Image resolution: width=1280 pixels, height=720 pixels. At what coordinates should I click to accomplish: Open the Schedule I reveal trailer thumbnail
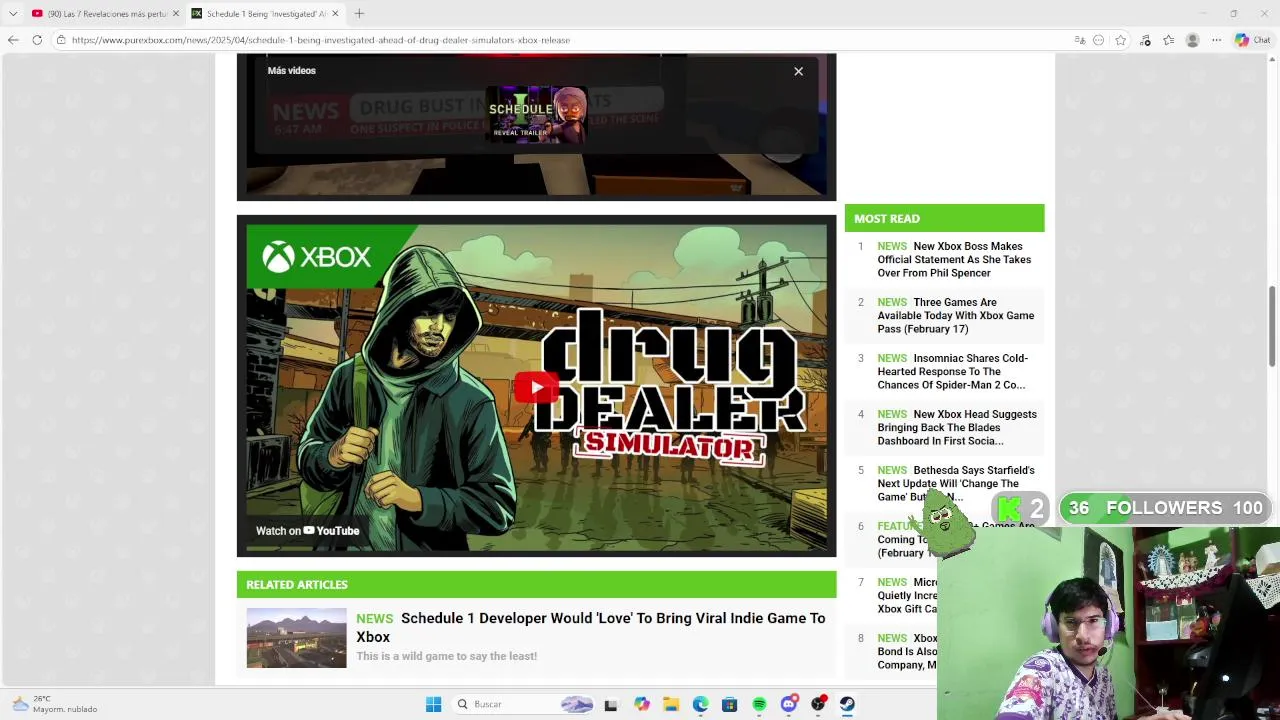pyautogui.click(x=537, y=115)
